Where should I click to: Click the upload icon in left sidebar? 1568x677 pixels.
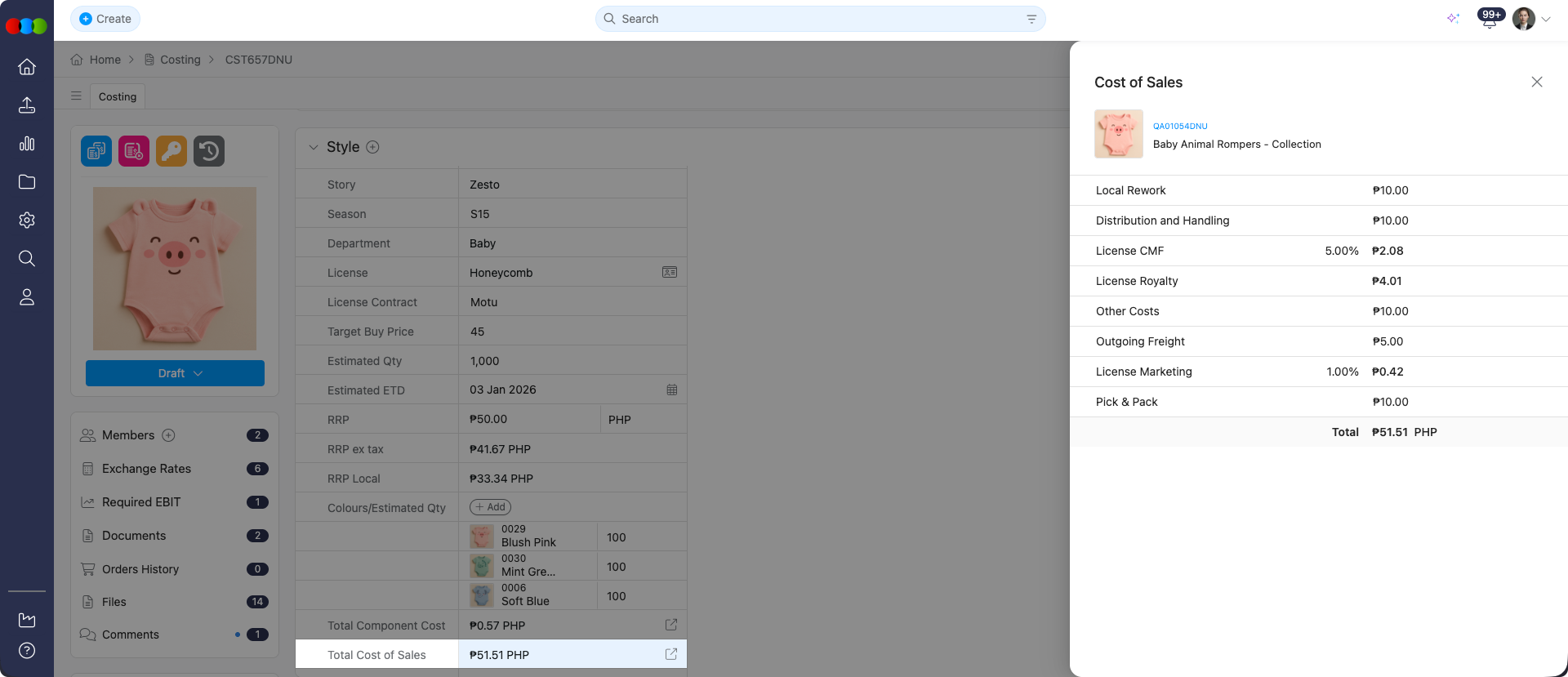(x=27, y=105)
